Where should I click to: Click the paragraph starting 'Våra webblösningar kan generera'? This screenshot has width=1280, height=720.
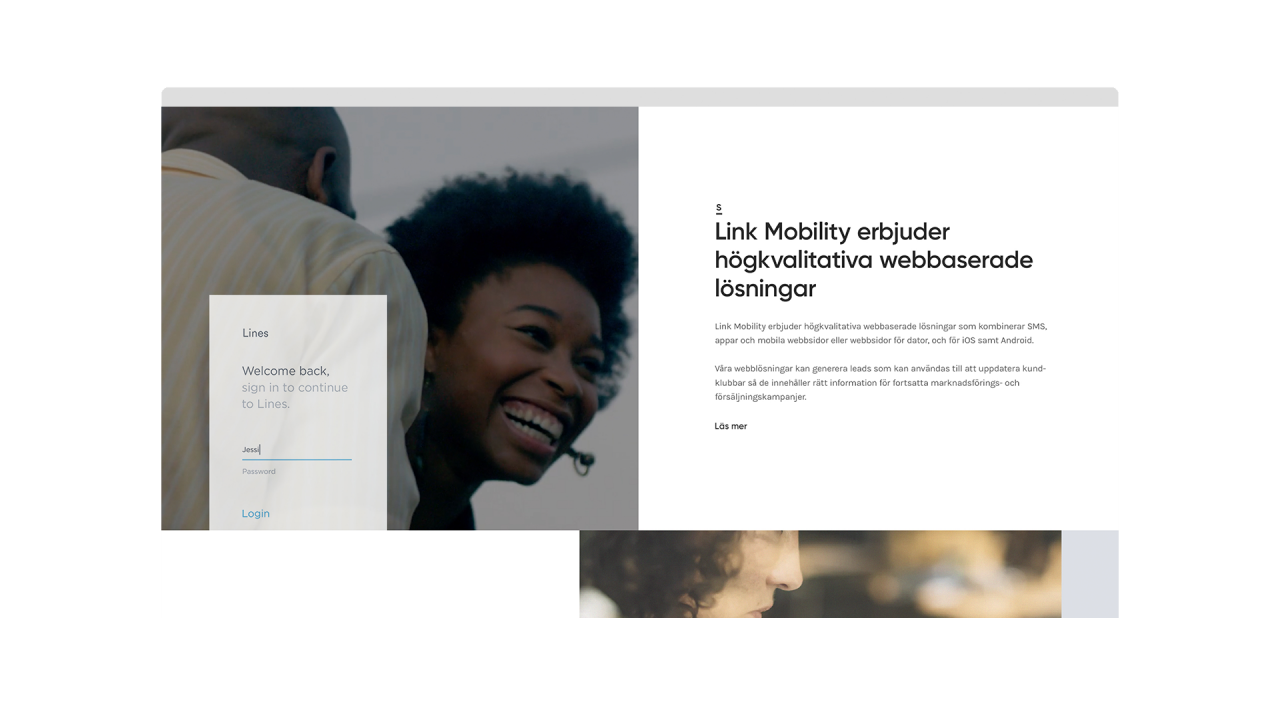tap(880, 382)
